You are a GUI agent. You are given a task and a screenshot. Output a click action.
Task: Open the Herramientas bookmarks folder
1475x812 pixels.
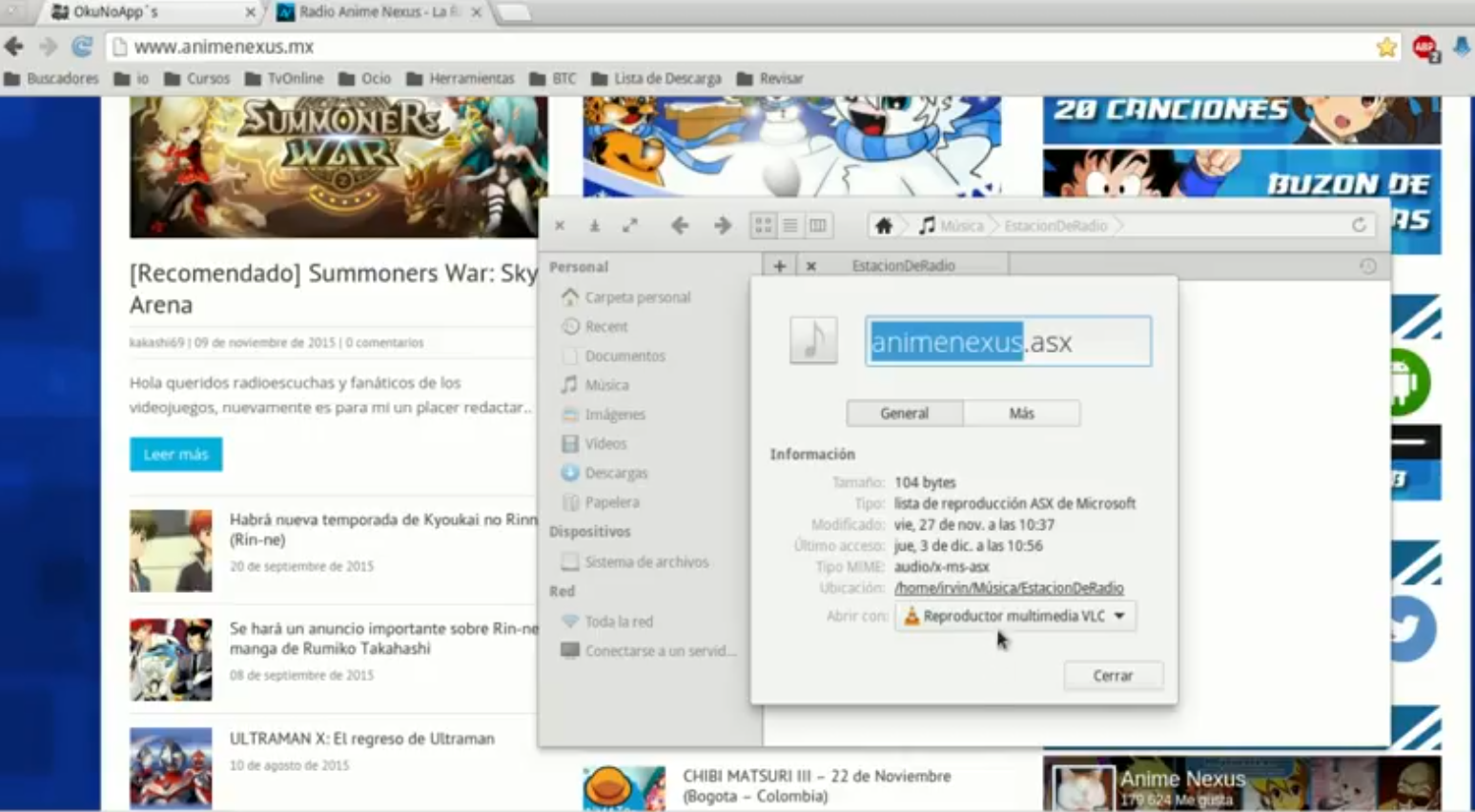pos(461,78)
